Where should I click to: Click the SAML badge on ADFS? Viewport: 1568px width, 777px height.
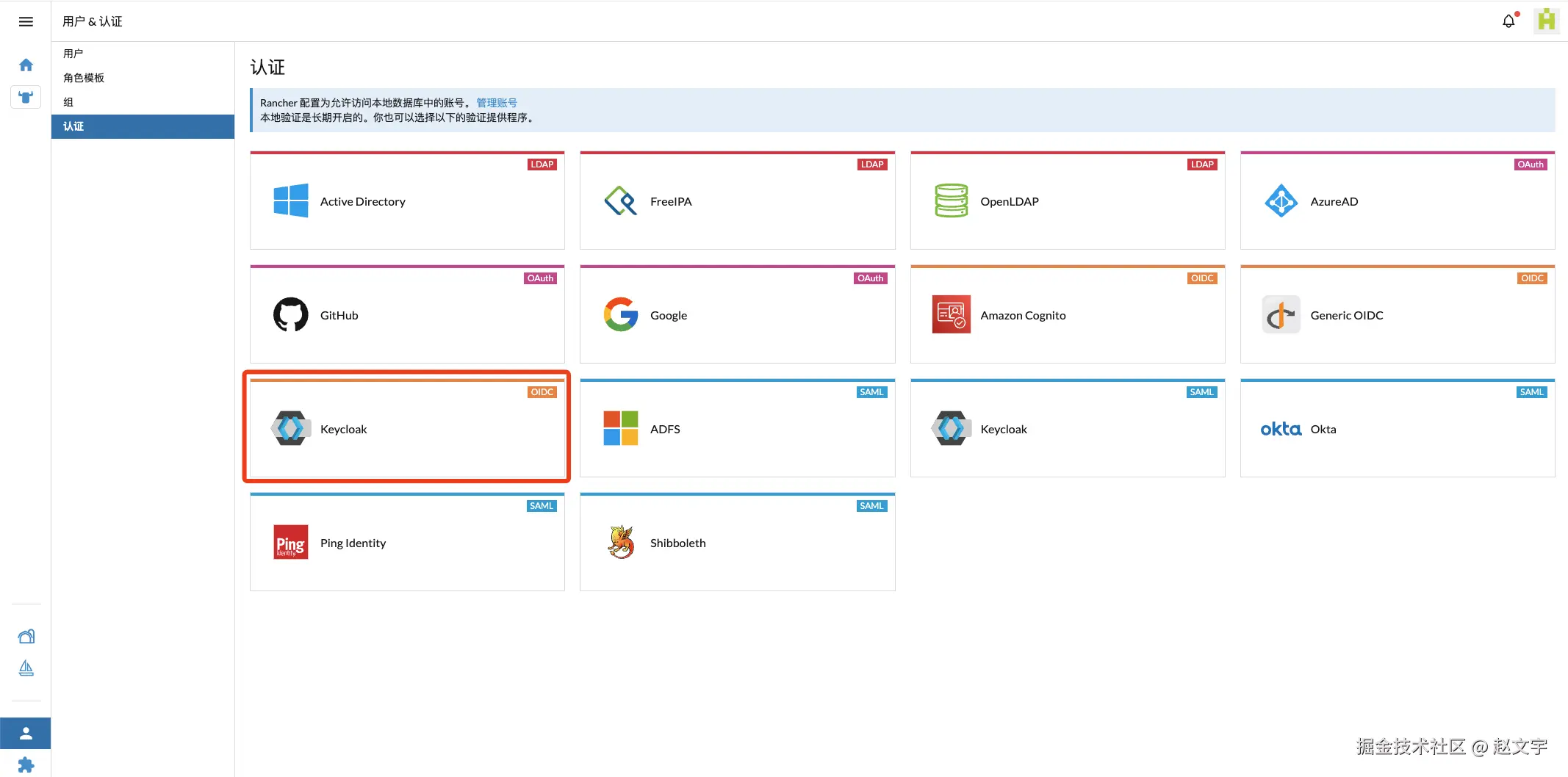[871, 392]
